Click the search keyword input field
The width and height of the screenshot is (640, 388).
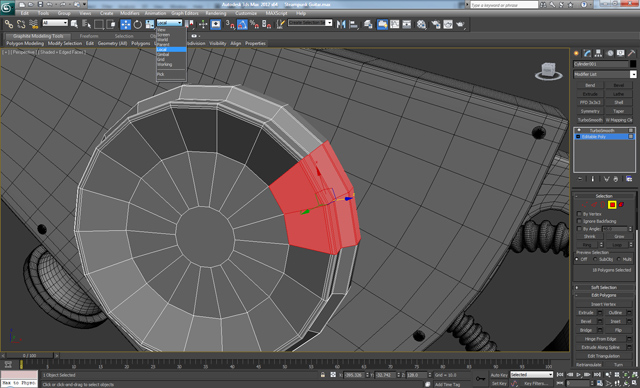504,5
